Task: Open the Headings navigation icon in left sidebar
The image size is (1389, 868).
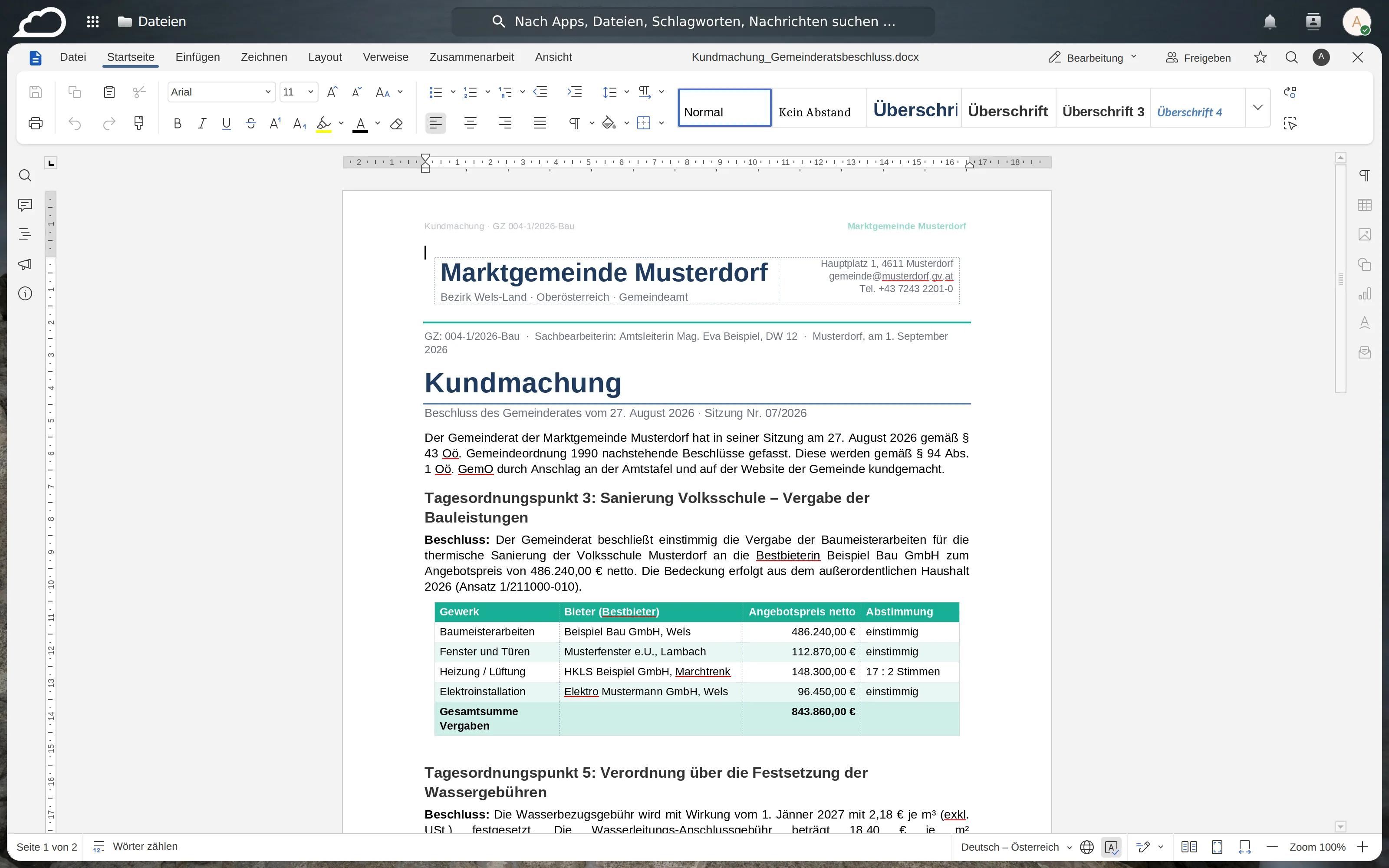Action: [x=25, y=234]
